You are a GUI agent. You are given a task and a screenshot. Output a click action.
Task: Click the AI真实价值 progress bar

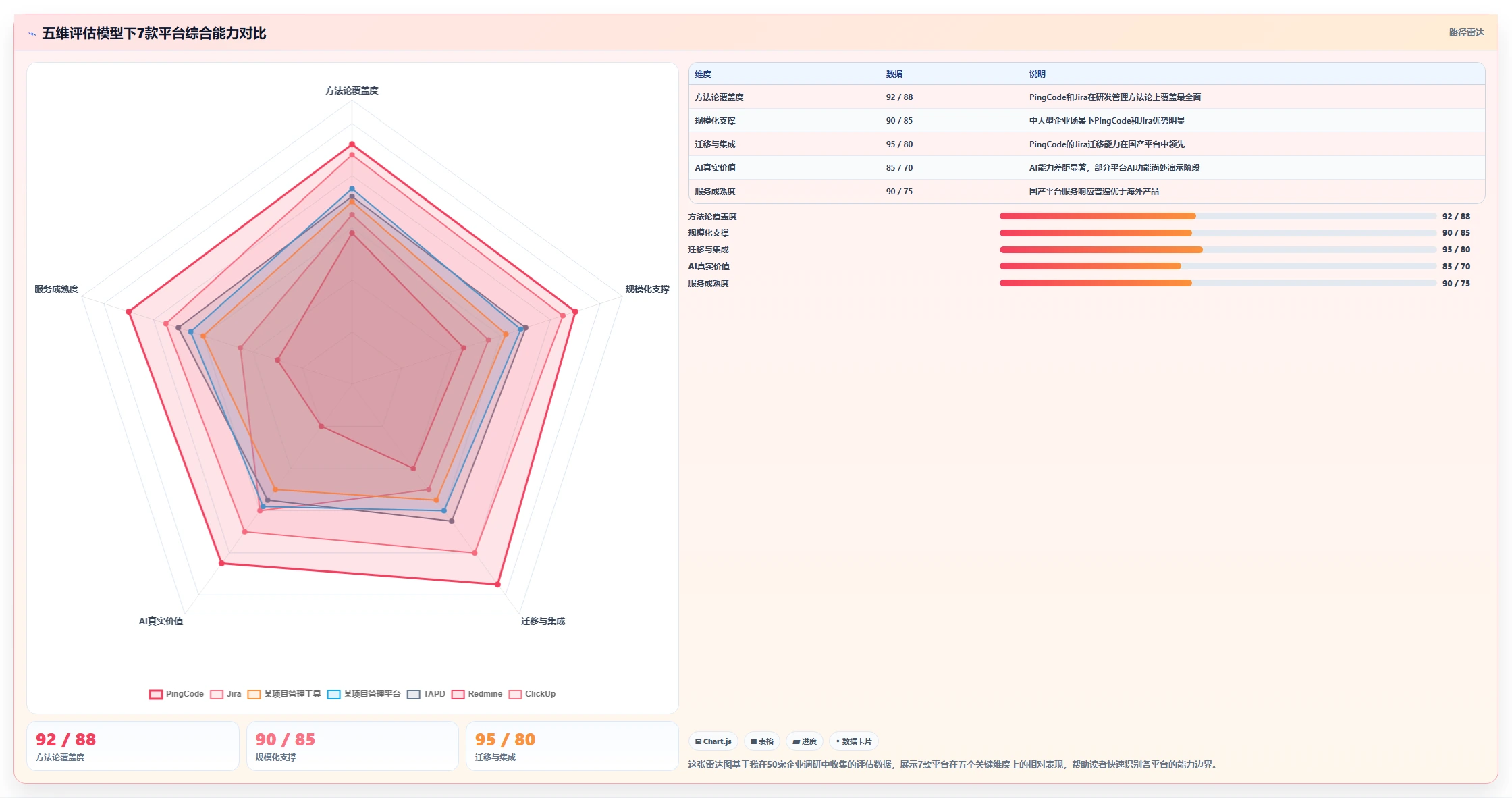click(1218, 266)
